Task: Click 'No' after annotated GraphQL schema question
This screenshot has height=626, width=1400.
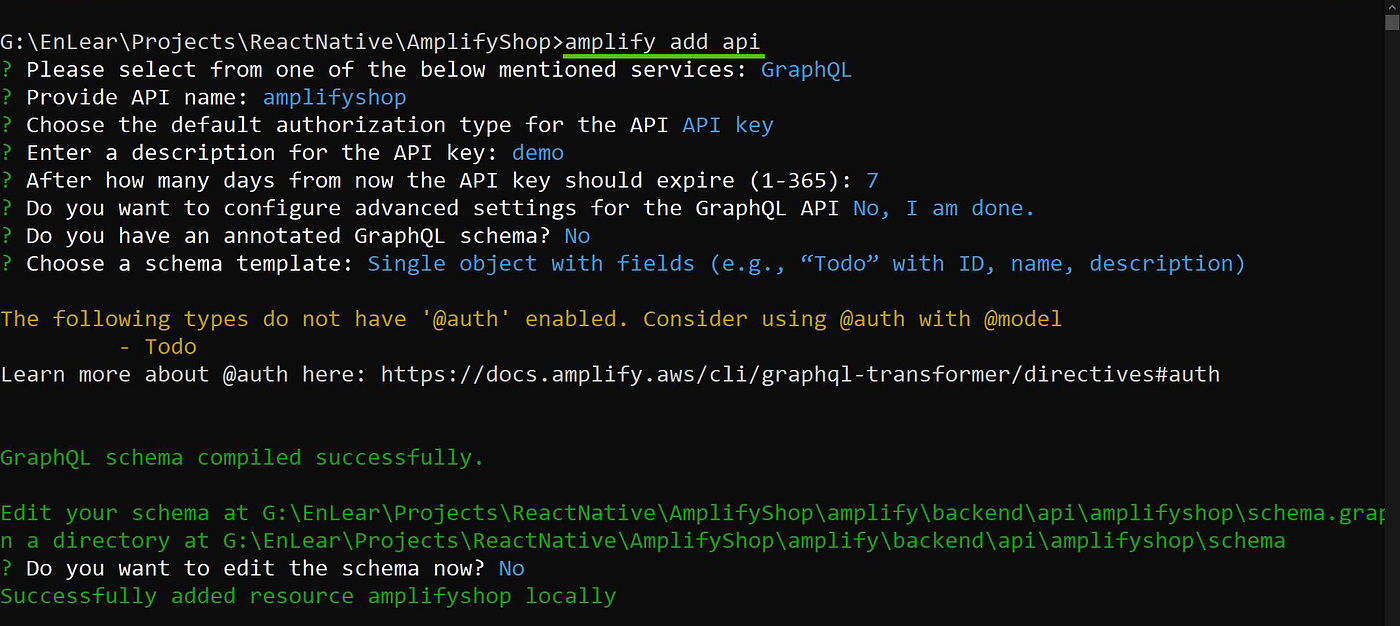Action: point(577,236)
